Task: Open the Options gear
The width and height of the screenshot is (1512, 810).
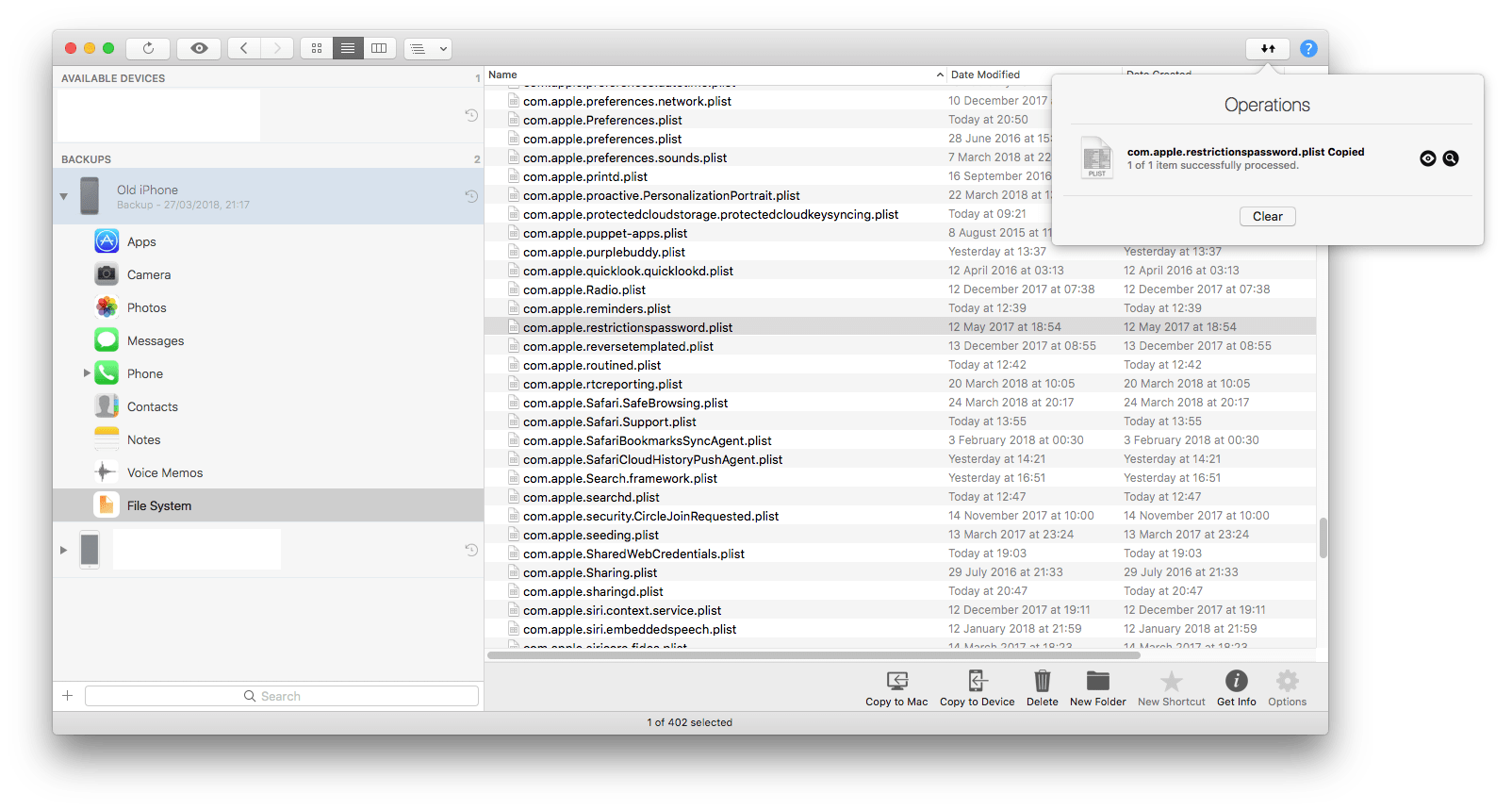Action: 1288,688
